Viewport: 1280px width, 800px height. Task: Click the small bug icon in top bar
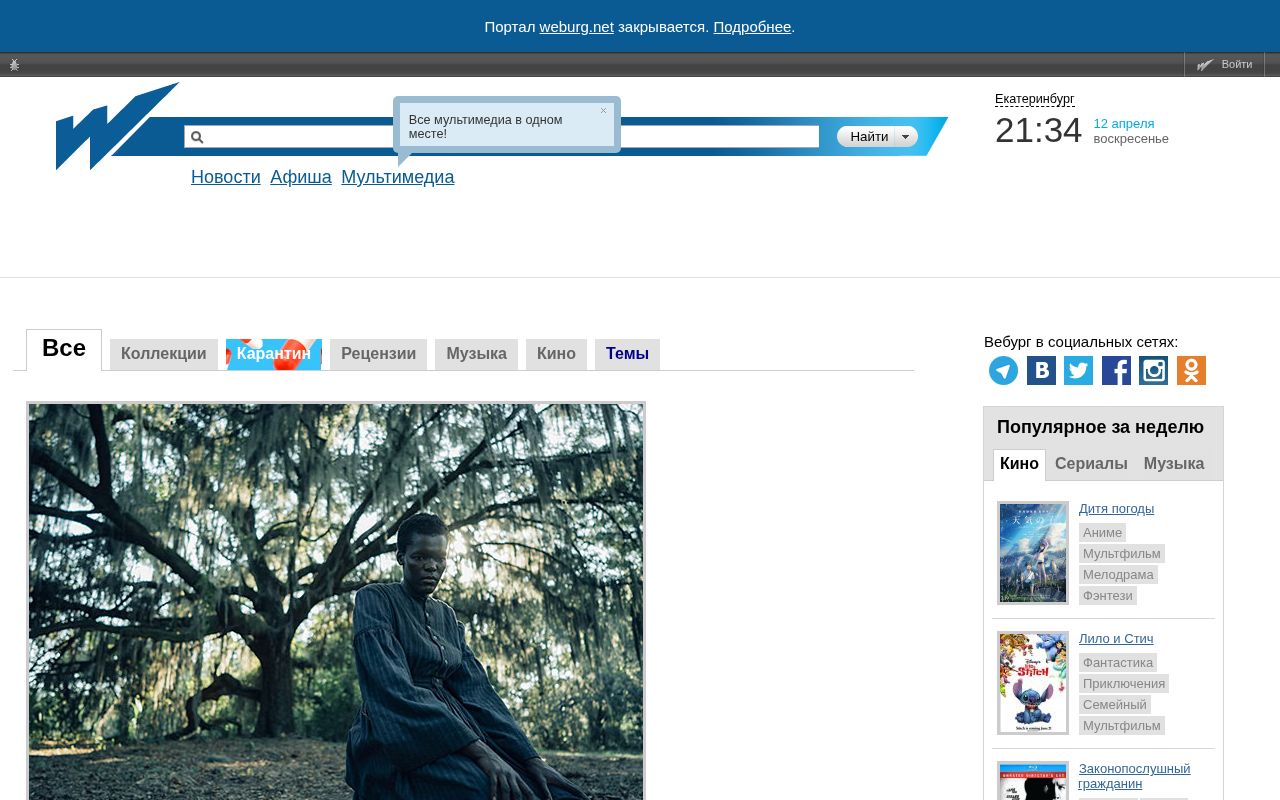click(14, 65)
